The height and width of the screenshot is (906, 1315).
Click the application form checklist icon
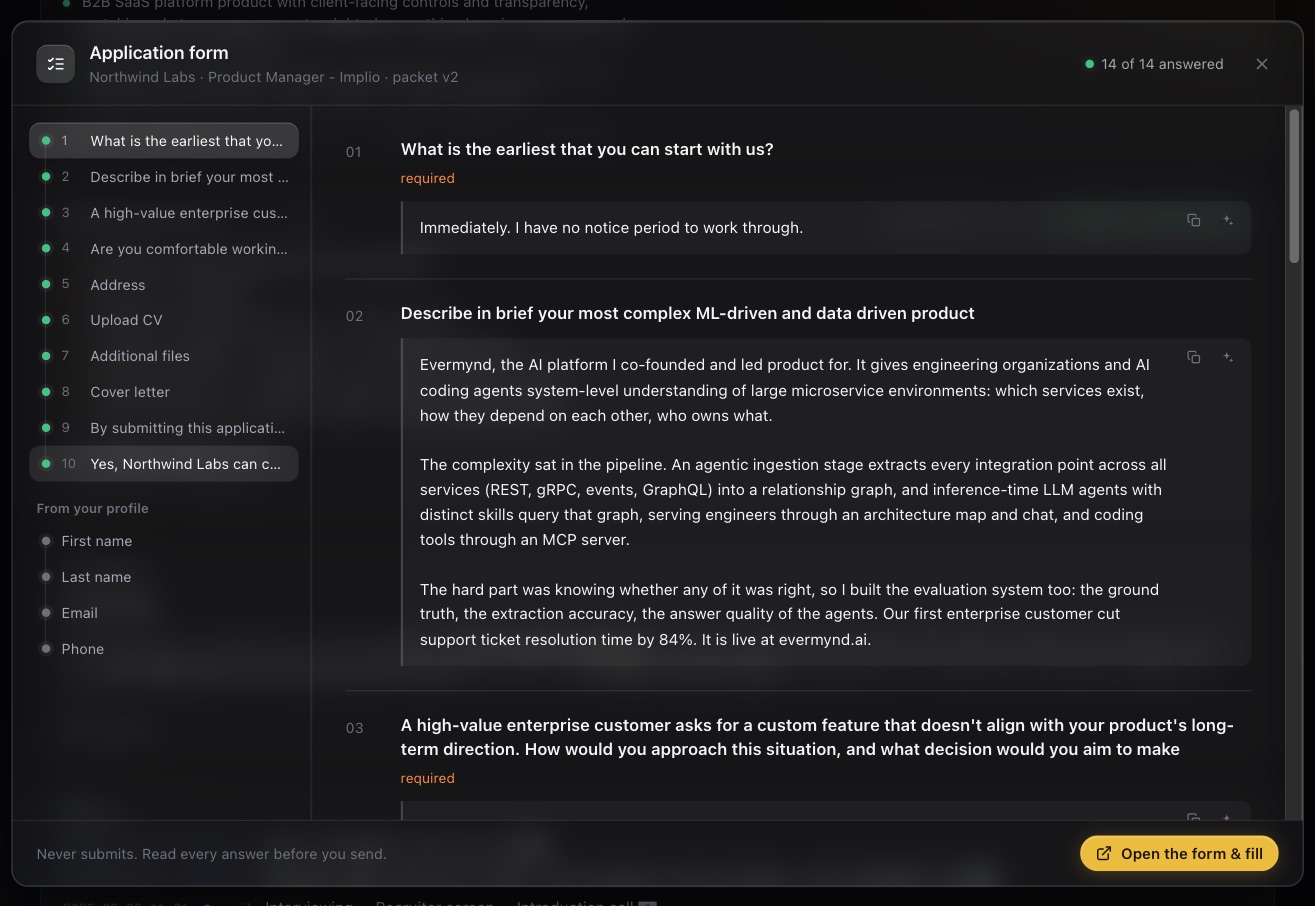[56, 64]
